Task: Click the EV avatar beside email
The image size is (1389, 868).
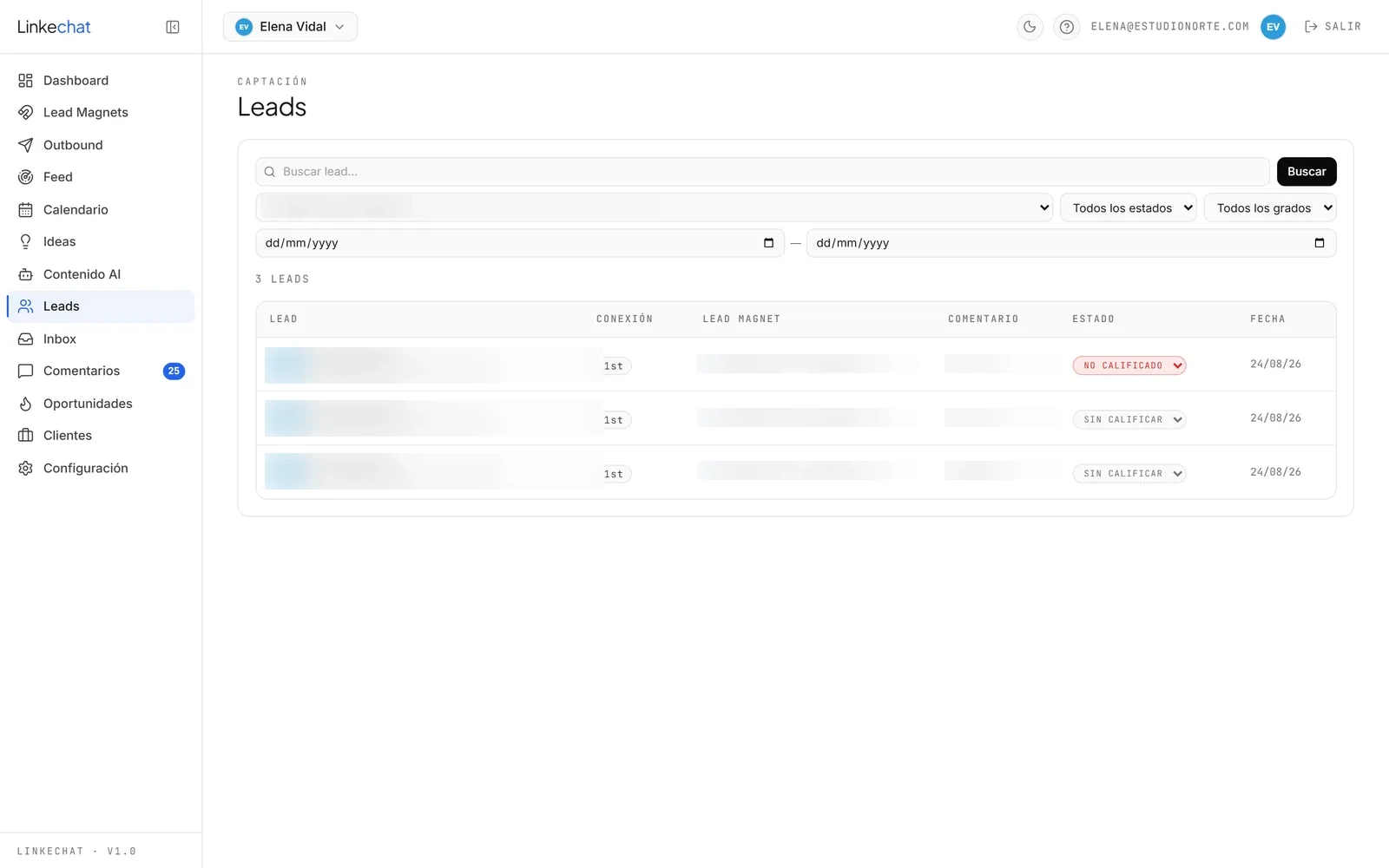Action: 1273,27
